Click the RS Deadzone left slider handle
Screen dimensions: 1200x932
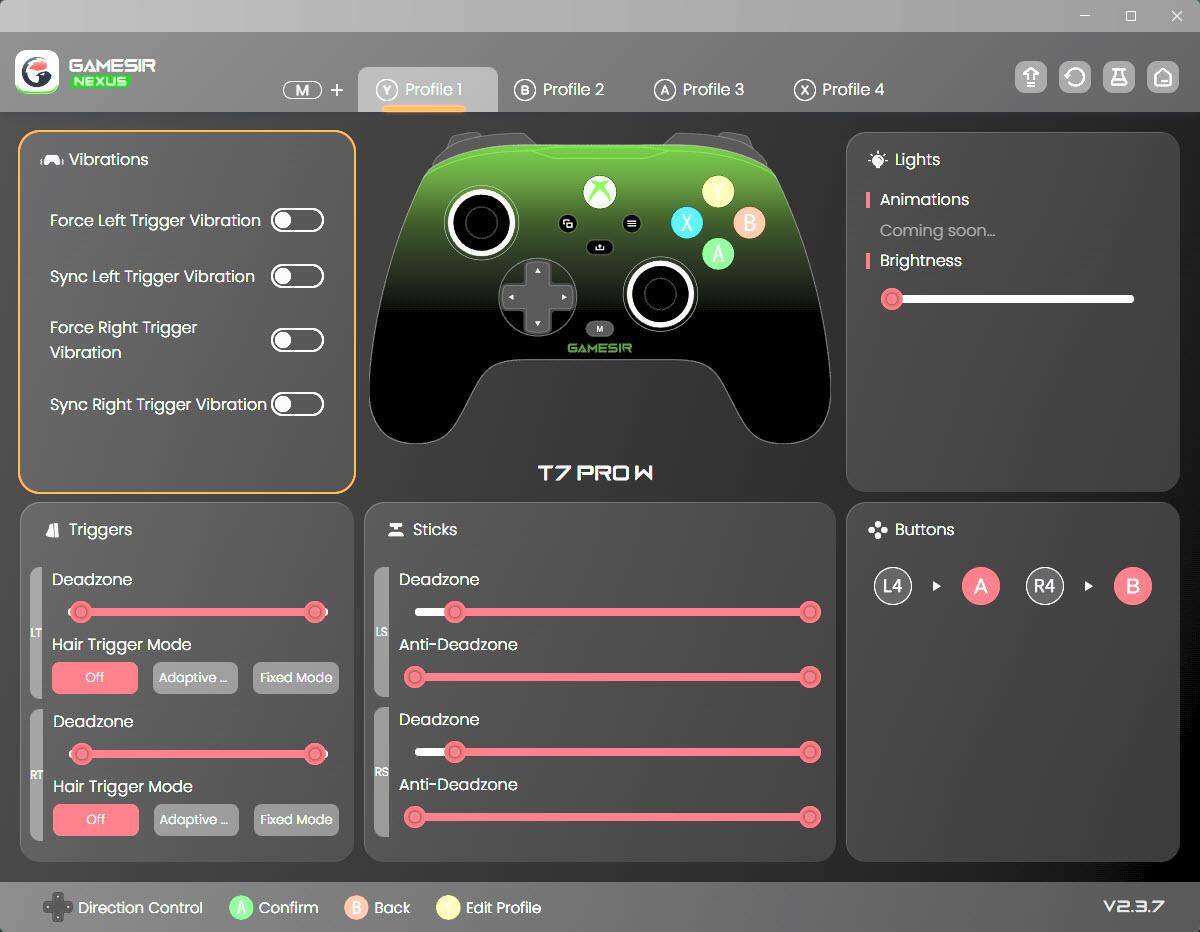coord(454,752)
